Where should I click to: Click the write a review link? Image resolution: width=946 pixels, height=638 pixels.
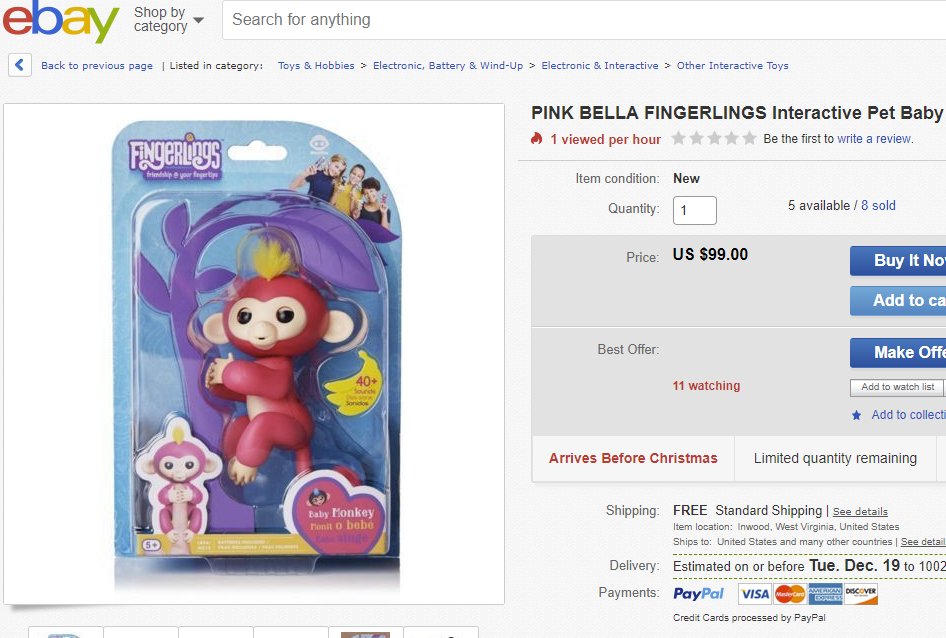pyautogui.click(x=874, y=139)
